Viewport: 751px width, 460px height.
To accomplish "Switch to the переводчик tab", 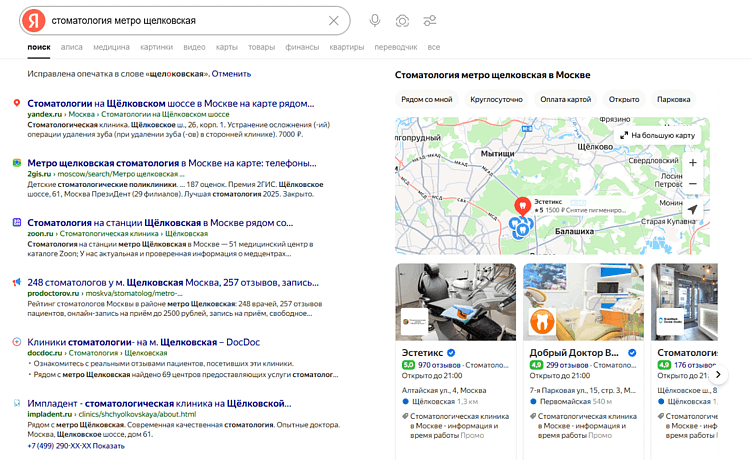I will pyautogui.click(x=396, y=47).
